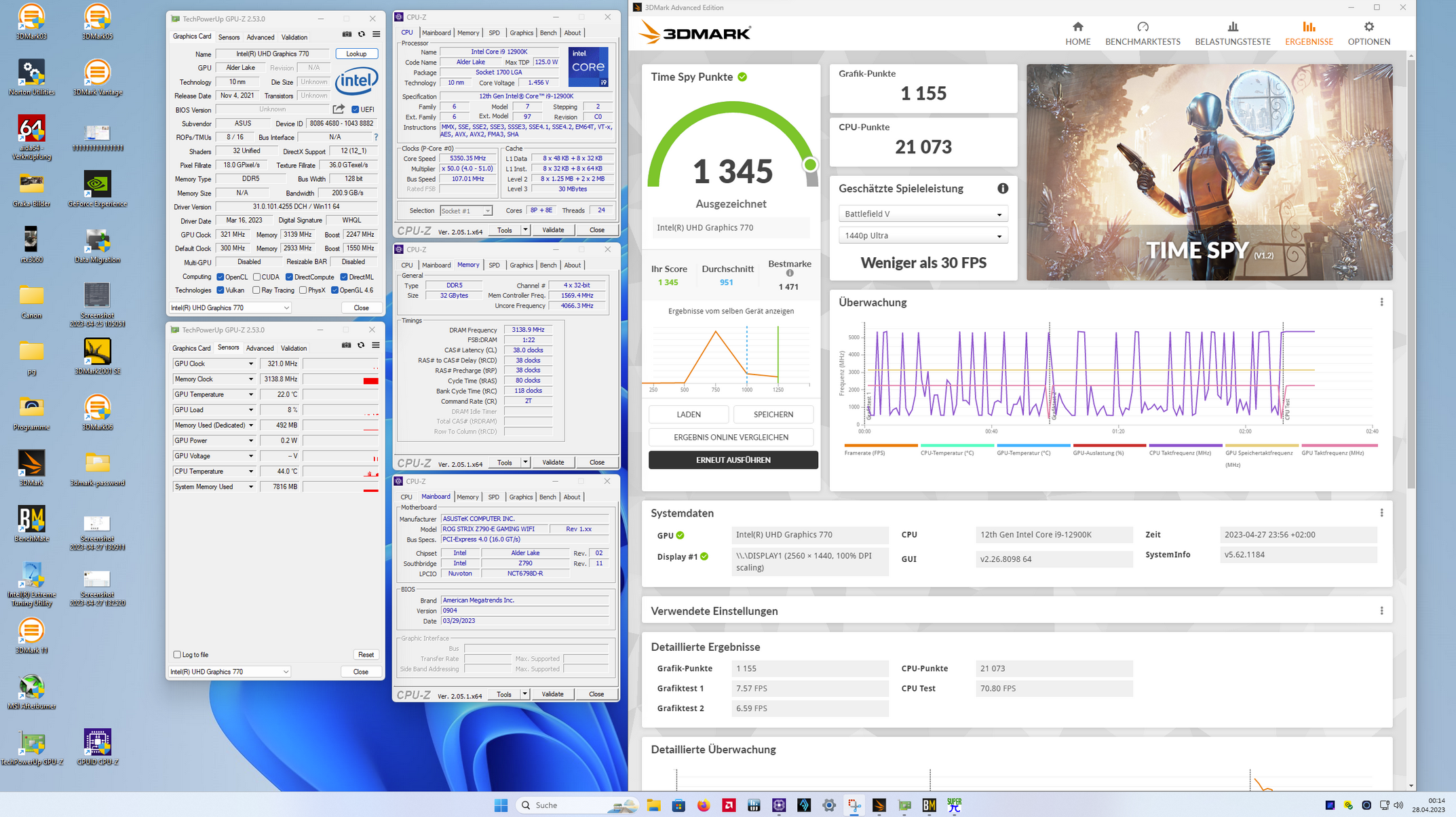Open Memory Clock sensor dropdown arrow
Screen dimensions: 1456x817
(250, 379)
